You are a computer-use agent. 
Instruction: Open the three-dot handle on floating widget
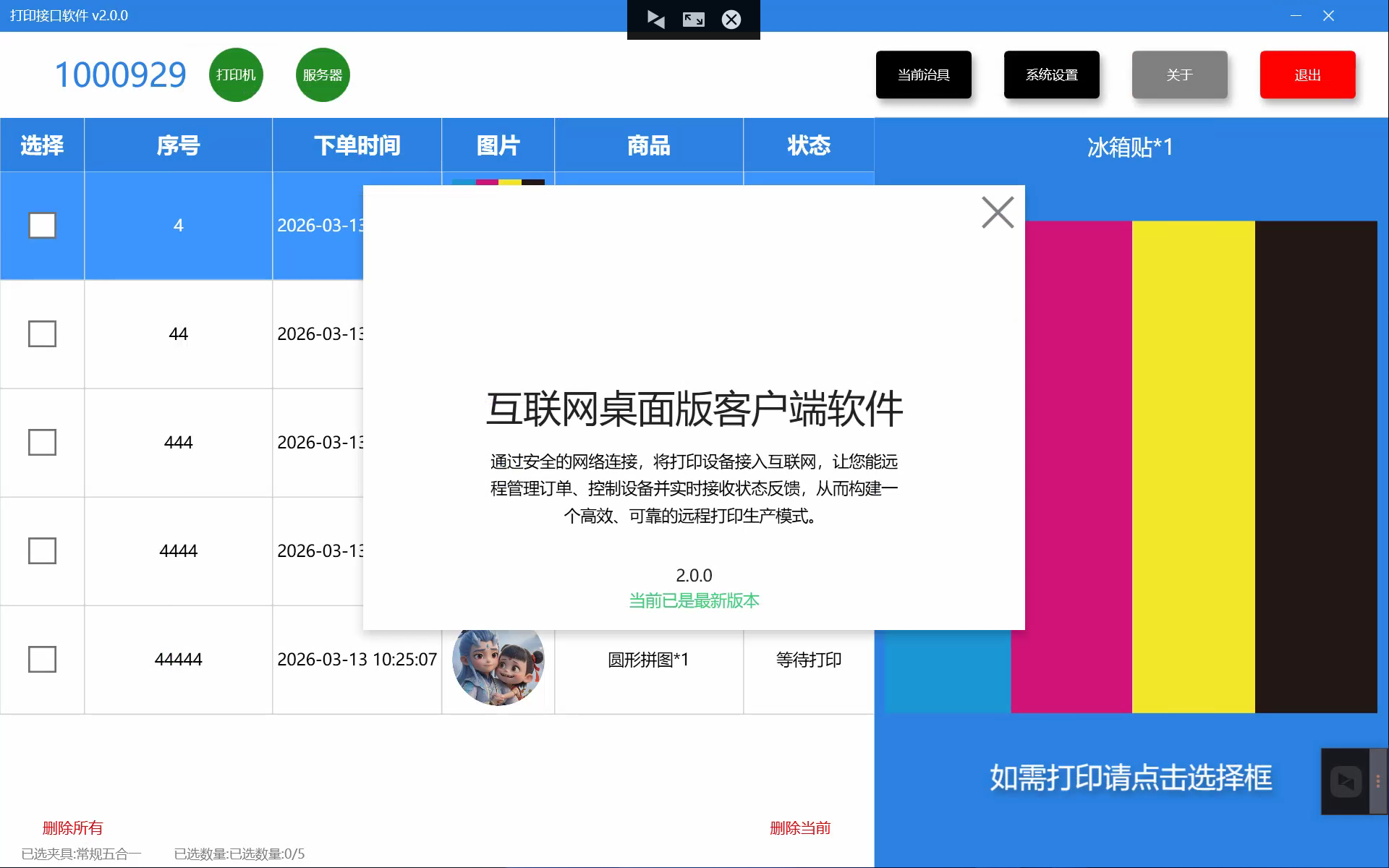coord(1378,781)
